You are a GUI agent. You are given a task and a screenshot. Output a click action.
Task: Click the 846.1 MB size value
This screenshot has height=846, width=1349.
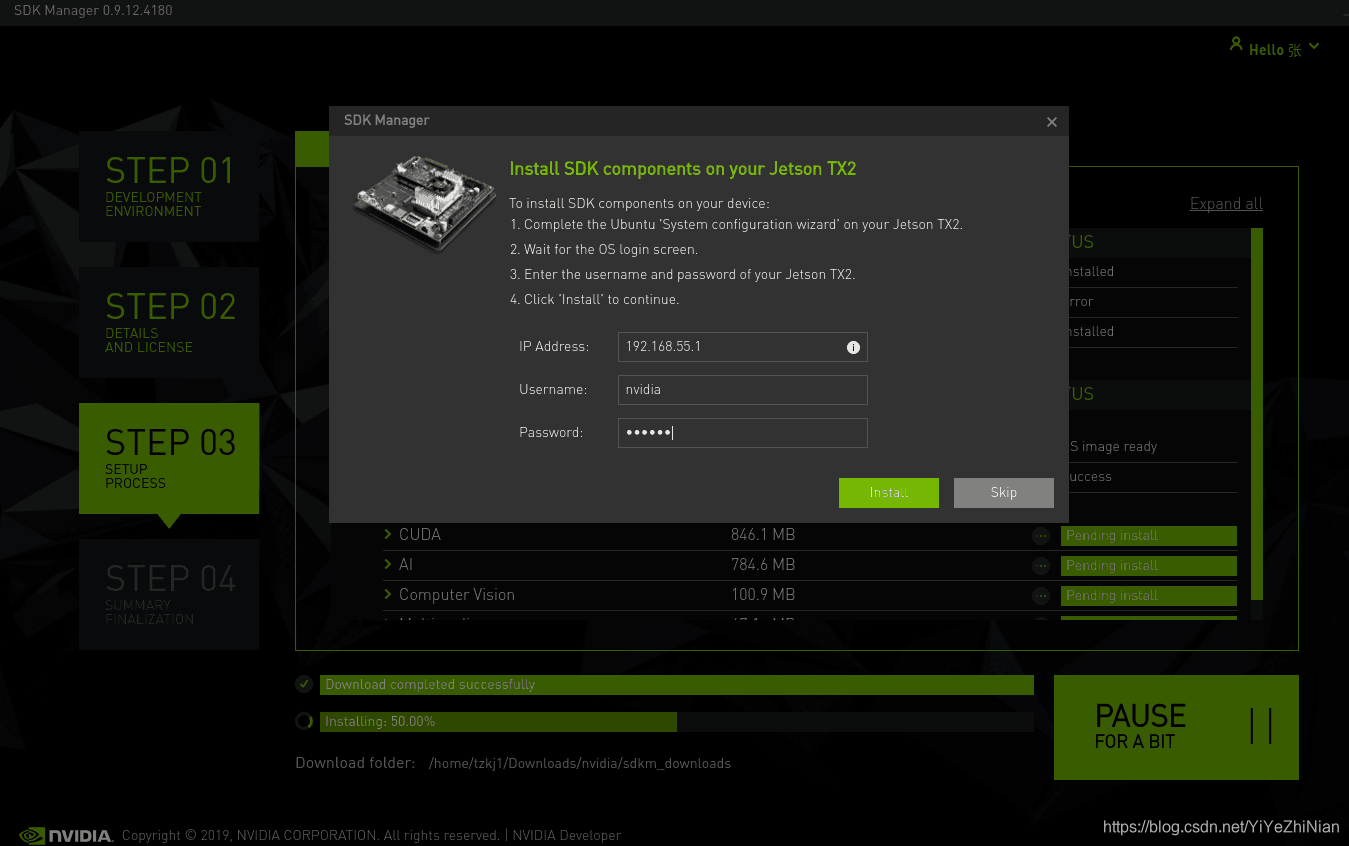763,535
